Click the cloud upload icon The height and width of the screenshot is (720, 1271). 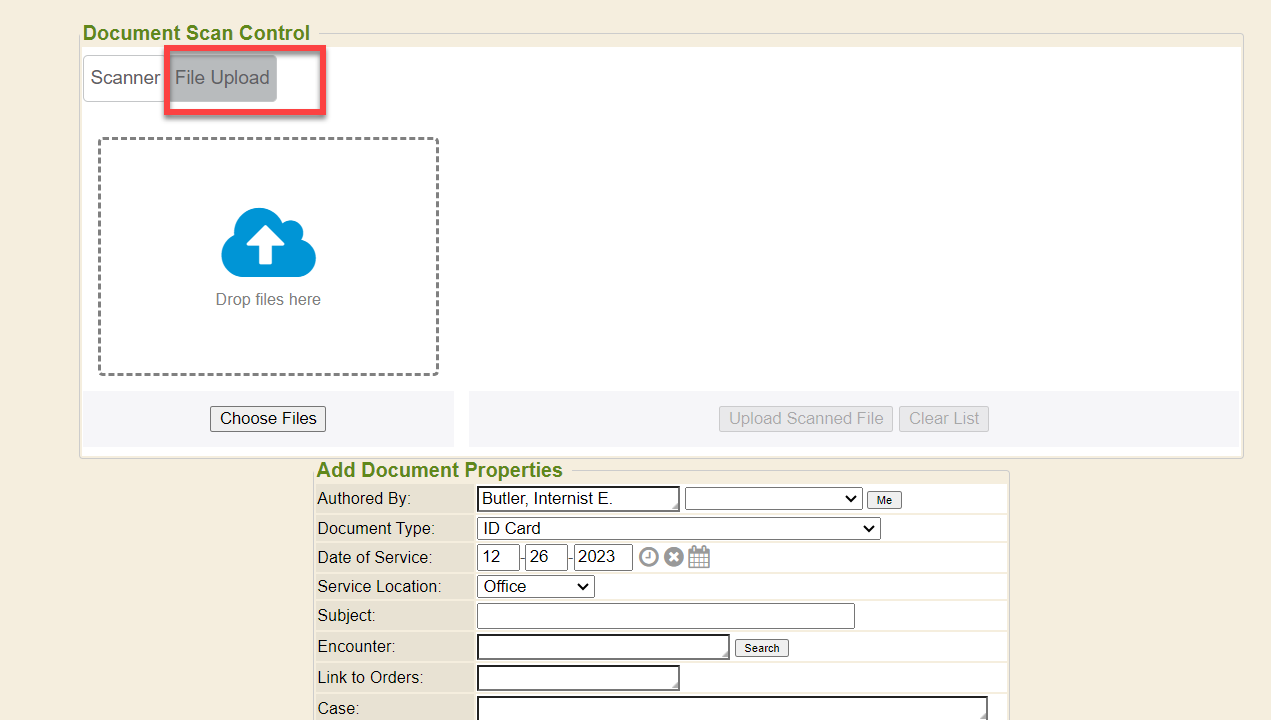coord(268,242)
